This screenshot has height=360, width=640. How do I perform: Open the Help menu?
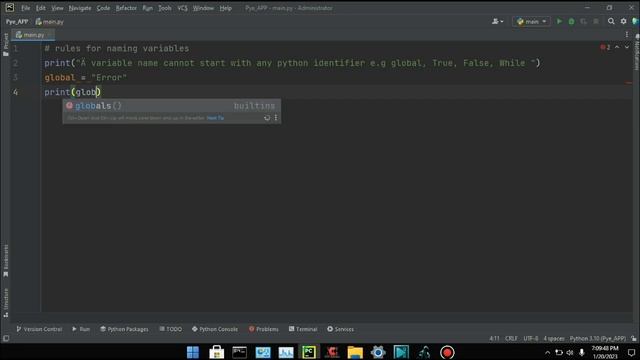tap(225, 8)
